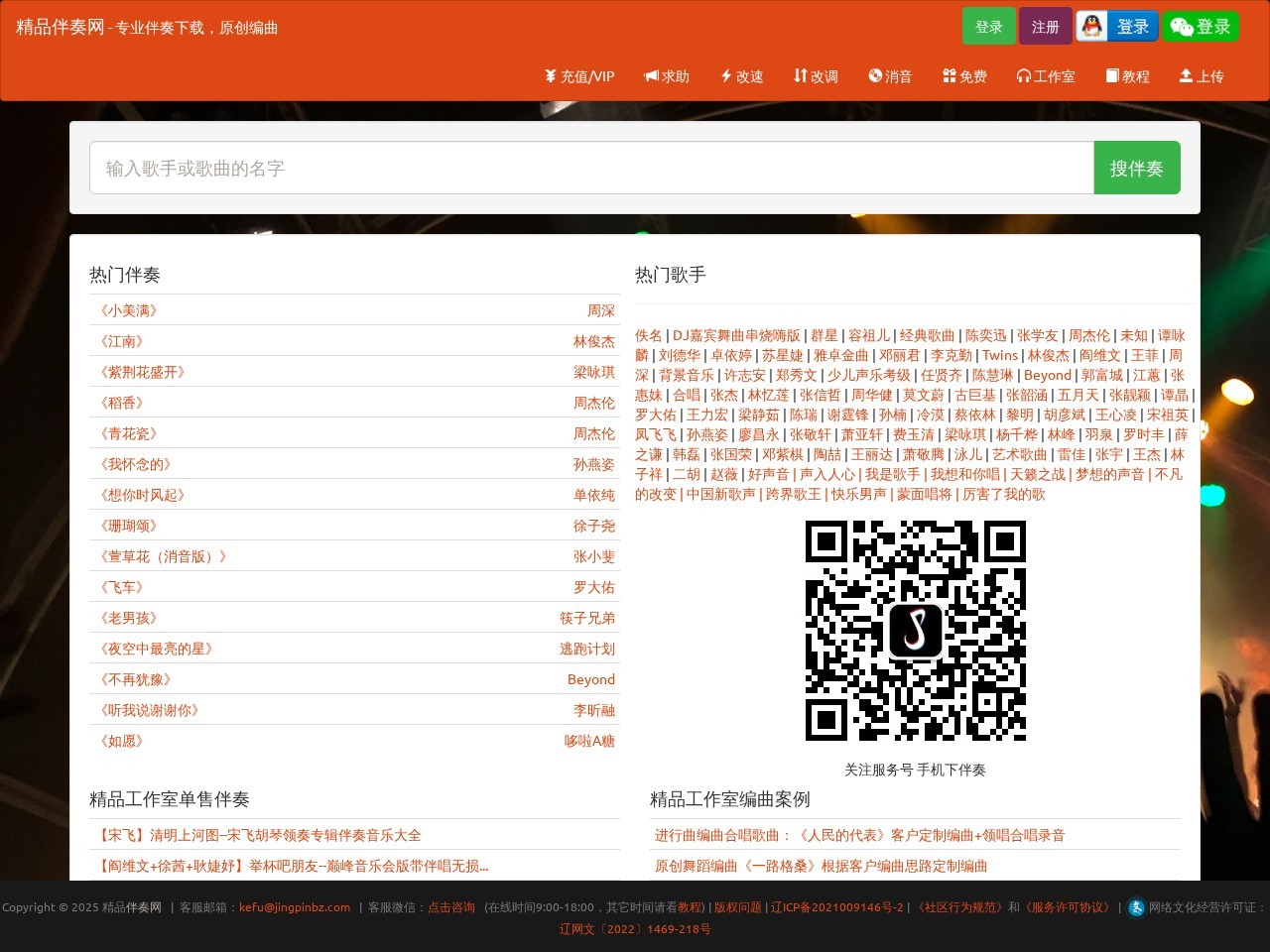Click the song search input field
Viewport: 1270px width, 952px height.
(x=591, y=168)
